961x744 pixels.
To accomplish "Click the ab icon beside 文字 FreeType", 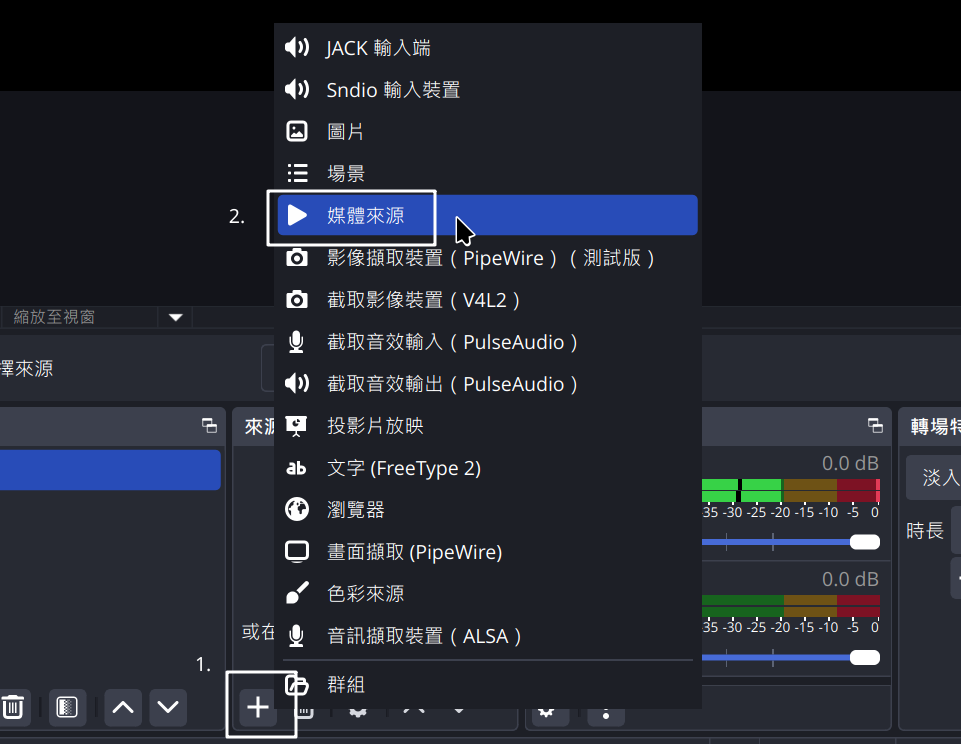I will coord(297,468).
